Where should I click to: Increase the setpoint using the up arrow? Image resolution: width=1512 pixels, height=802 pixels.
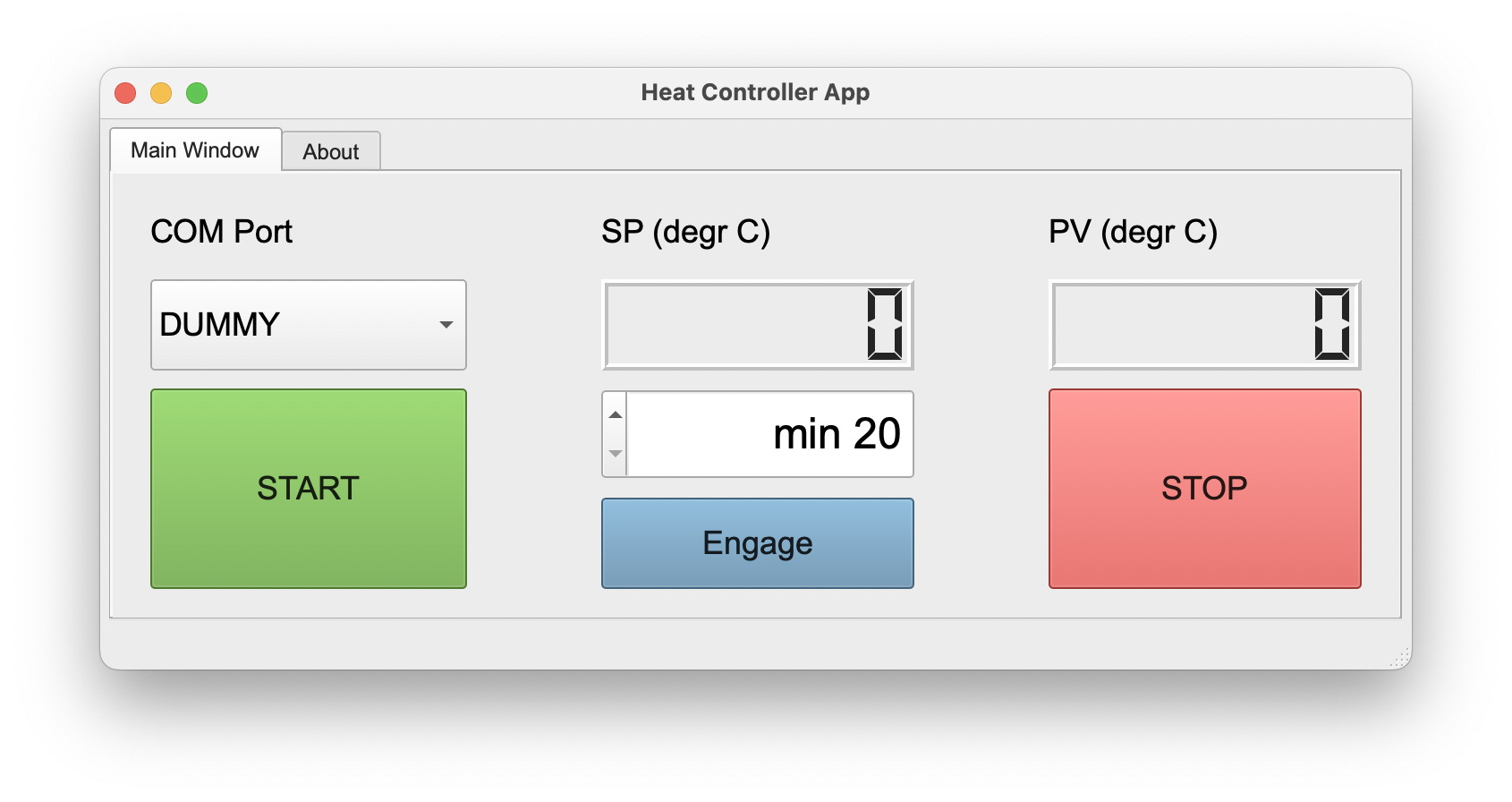point(616,414)
